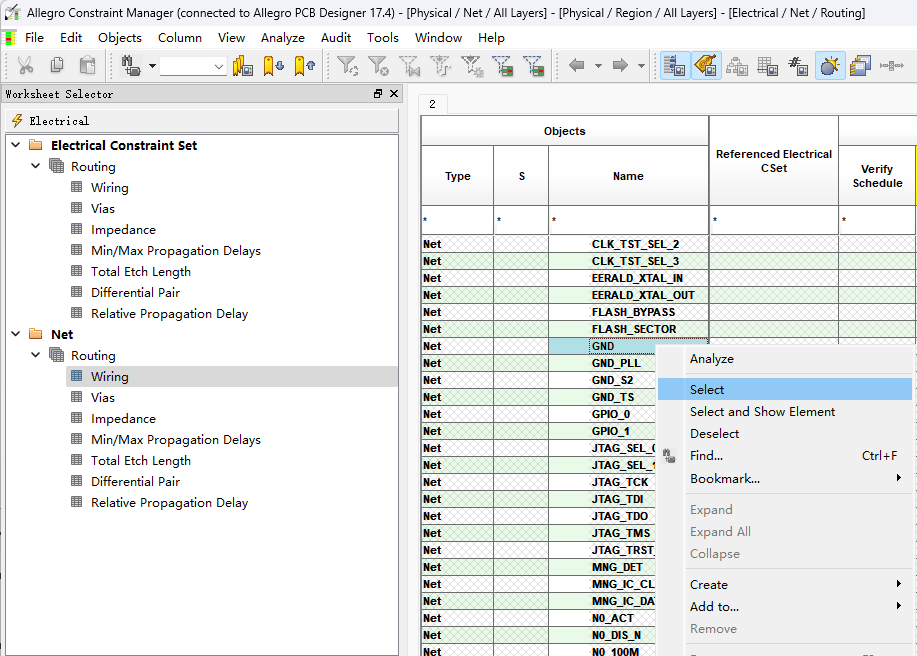The width and height of the screenshot is (917, 656).
Task: Click the Paste clipboard icon
Action: 88,65
